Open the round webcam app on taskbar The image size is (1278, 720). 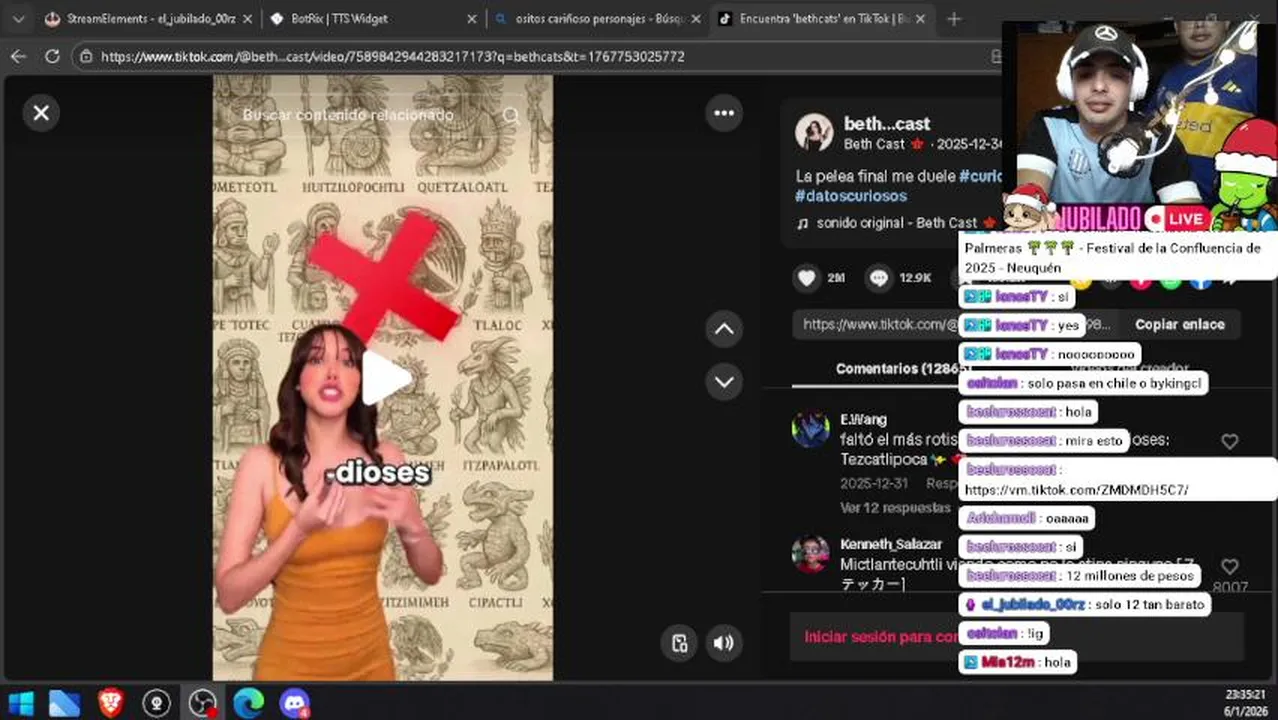click(x=157, y=703)
